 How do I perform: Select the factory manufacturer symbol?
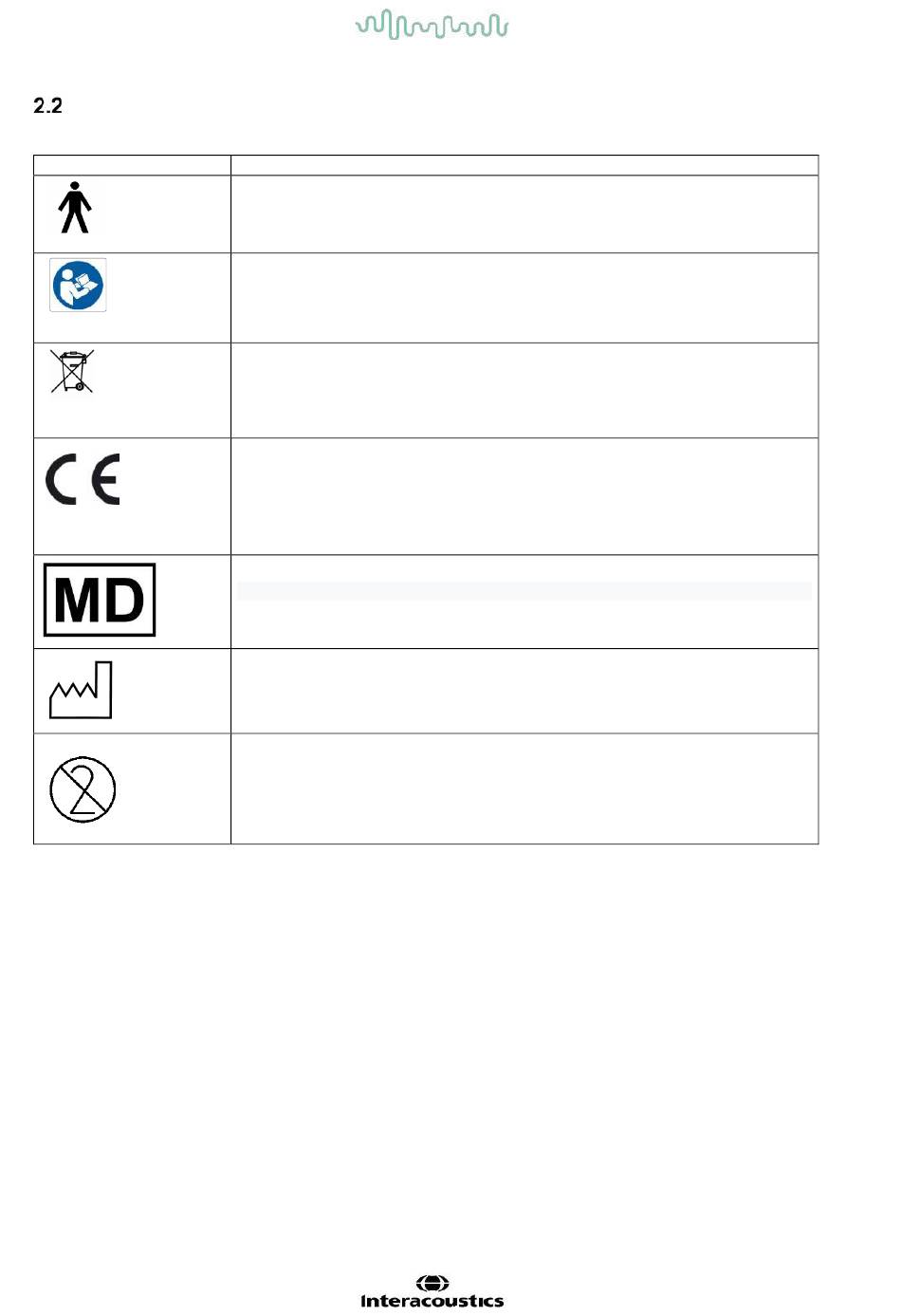point(81,690)
